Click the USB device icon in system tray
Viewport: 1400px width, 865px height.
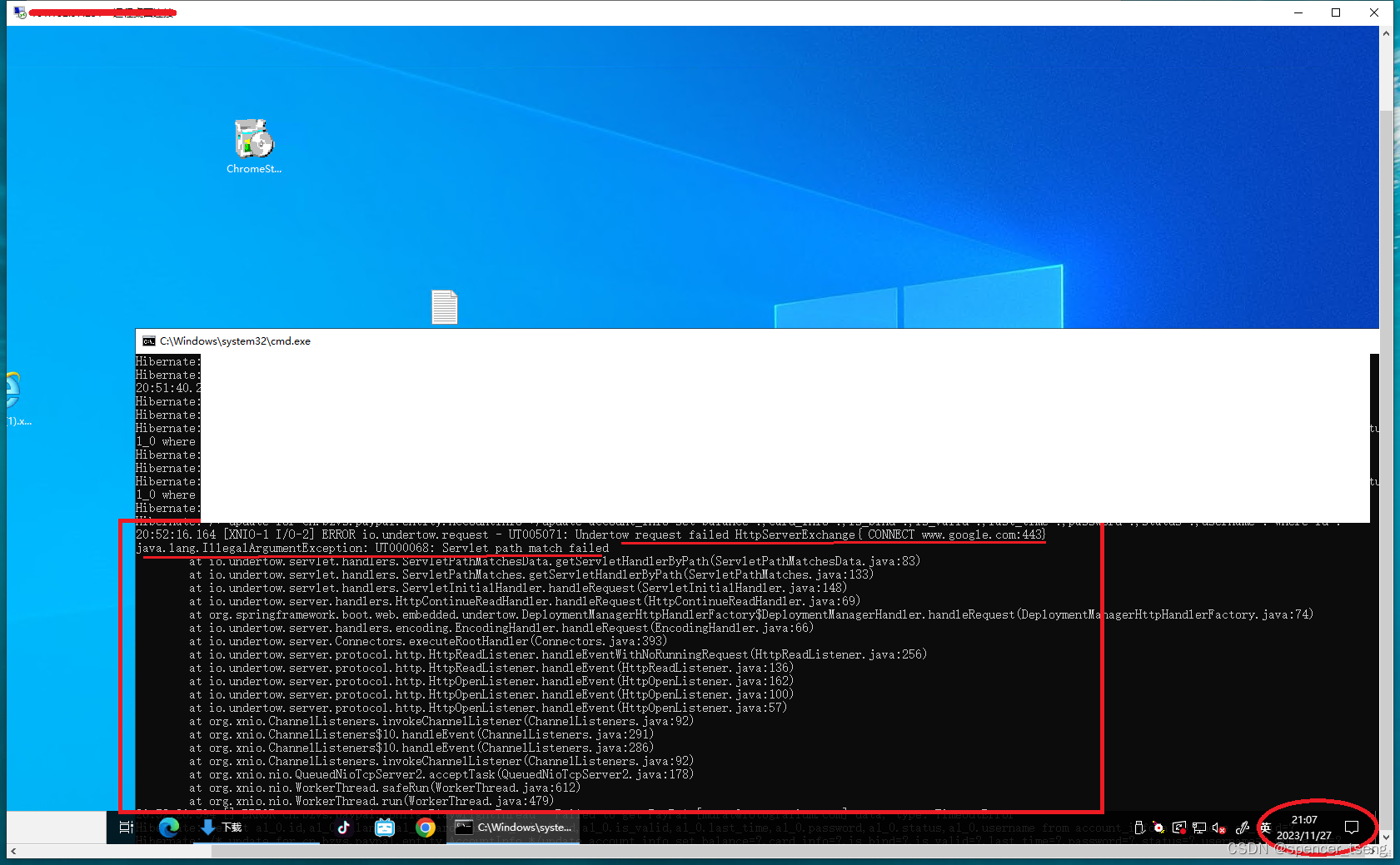pyautogui.click(x=1140, y=828)
